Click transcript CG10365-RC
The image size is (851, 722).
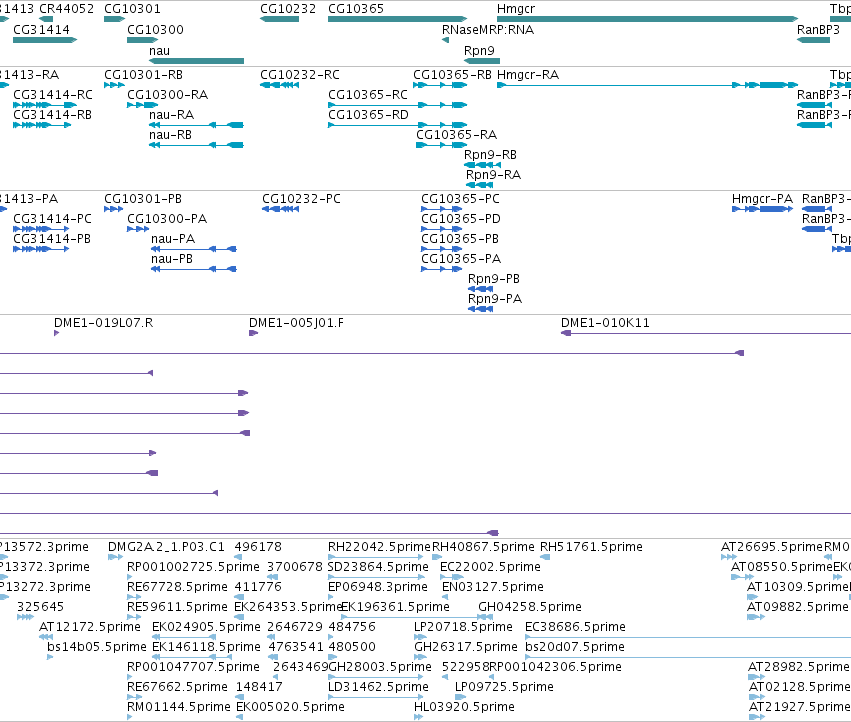click(367, 94)
